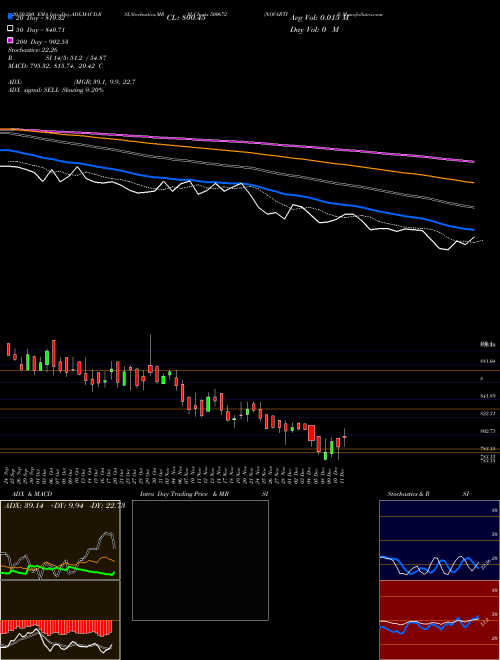Click the 'Avg Vol: 0.013 M' label
The height and width of the screenshot is (660, 500).
(319, 18)
